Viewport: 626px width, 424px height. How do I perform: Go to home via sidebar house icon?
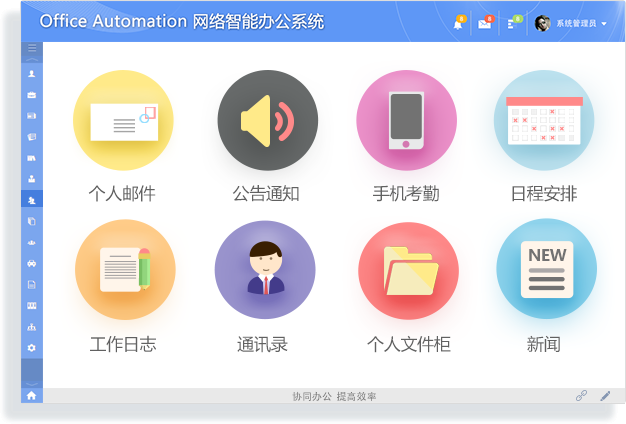[32, 395]
